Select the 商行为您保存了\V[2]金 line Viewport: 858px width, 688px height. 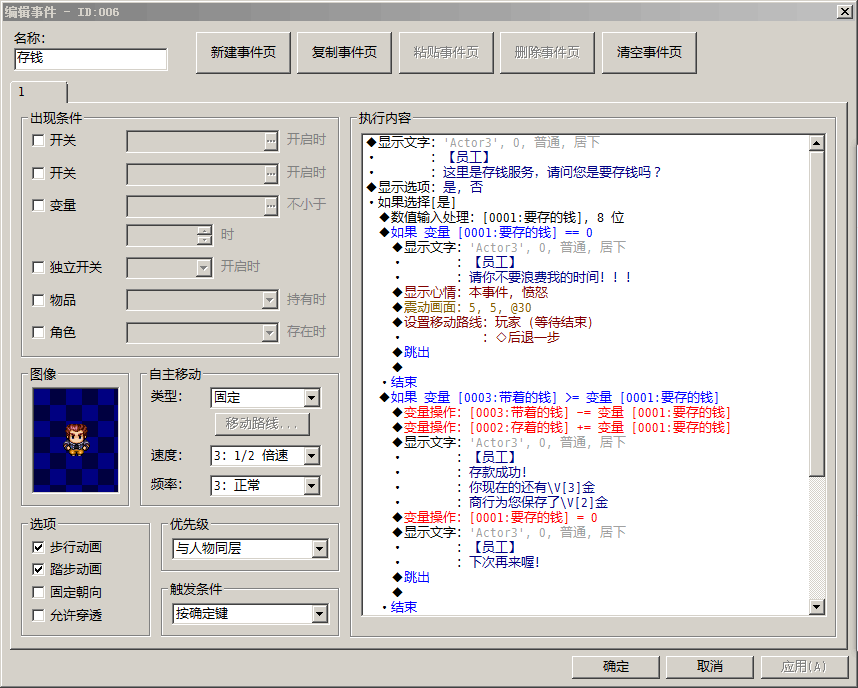point(538,502)
